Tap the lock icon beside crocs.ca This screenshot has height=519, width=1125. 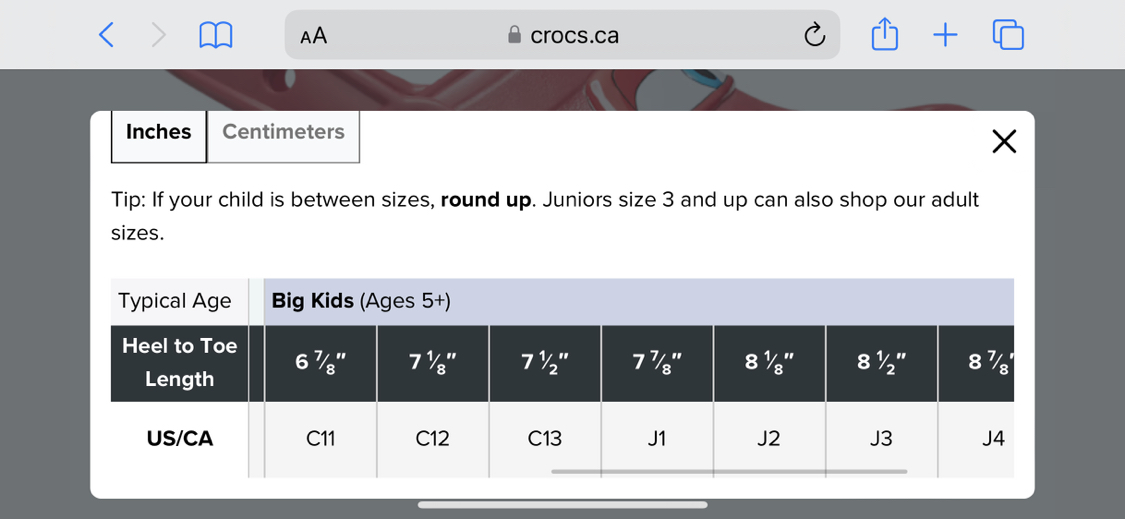pos(514,36)
